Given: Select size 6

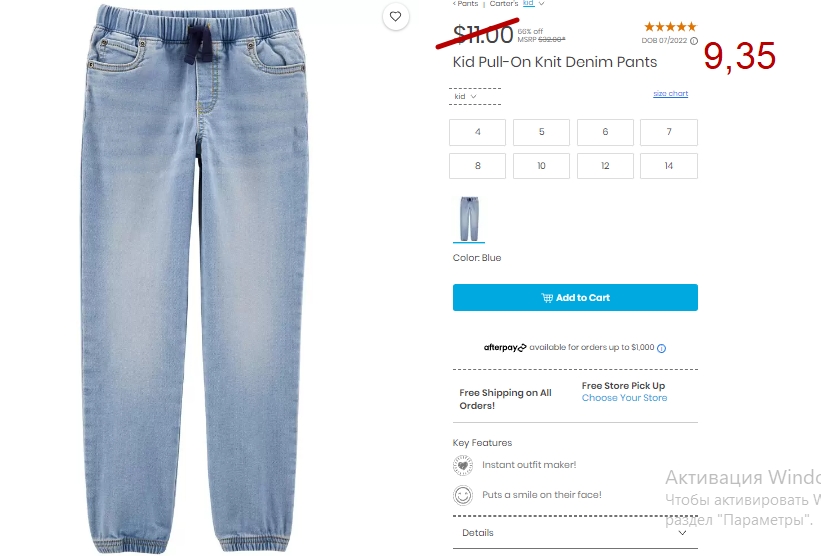Looking at the screenshot, I should [605, 132].
